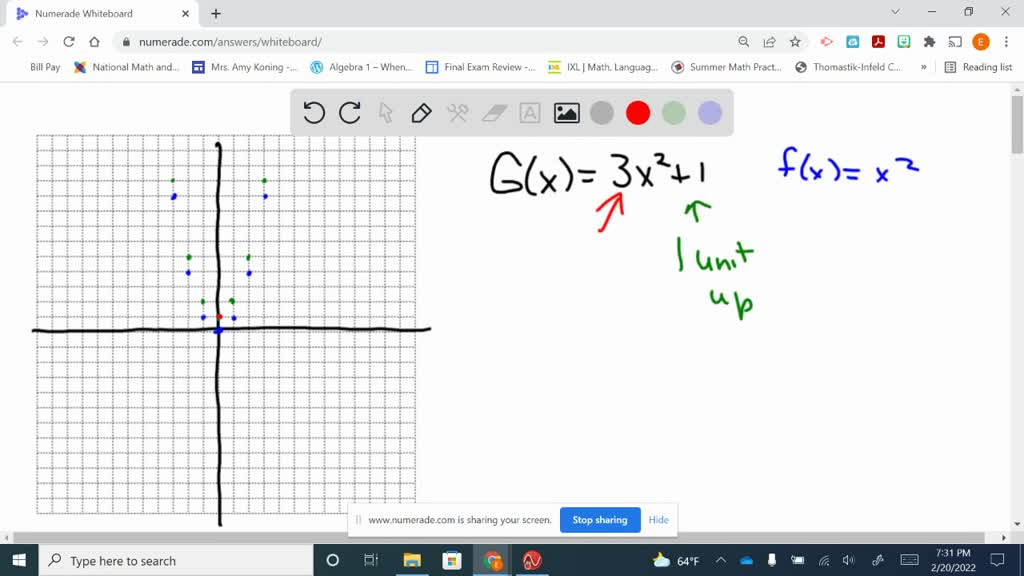Click the Undo arrow on the whiteboard toolbar
Viewport: 1024px width, 576px height.
pos(313,113)
